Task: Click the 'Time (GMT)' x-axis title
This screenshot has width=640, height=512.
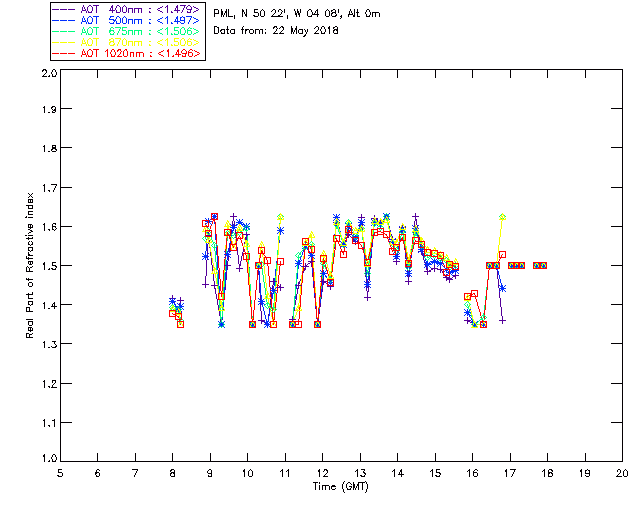Action: (x=340, y=486)
